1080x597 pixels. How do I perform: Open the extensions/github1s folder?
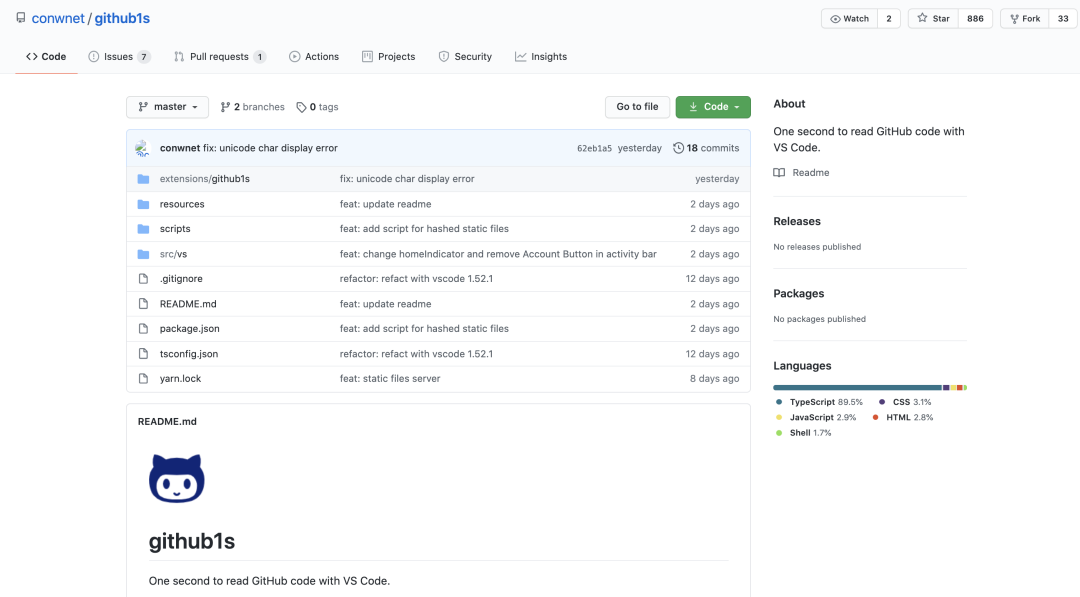[206, 178]
